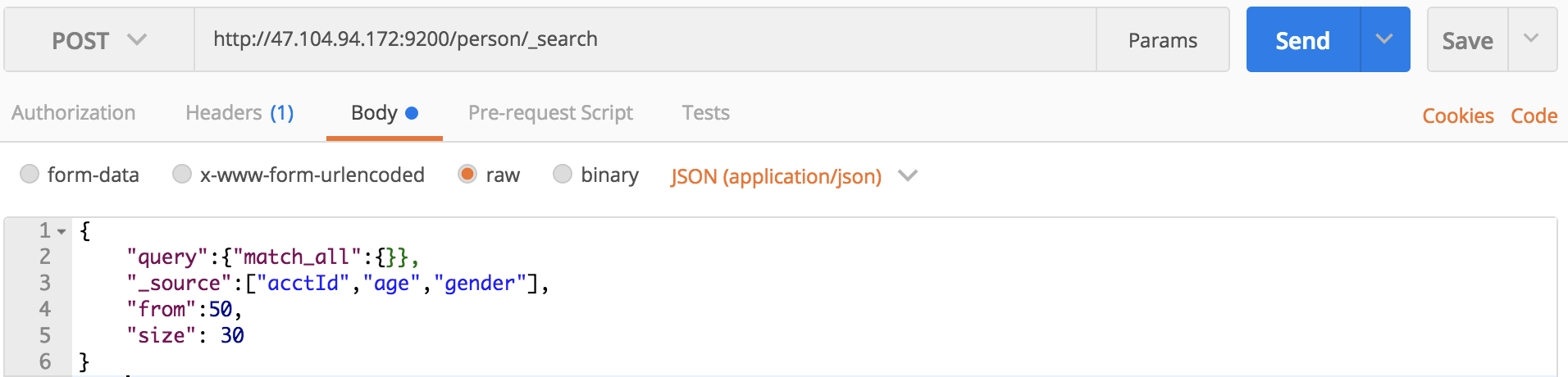
Task: Switch to the Authorization tab
Action: 74,113
